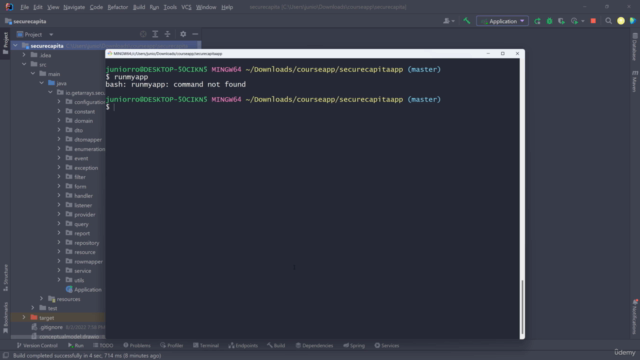Click the yellow IDE updates icon
Screen dimensions: 640x360
click(x=621, y=21)
